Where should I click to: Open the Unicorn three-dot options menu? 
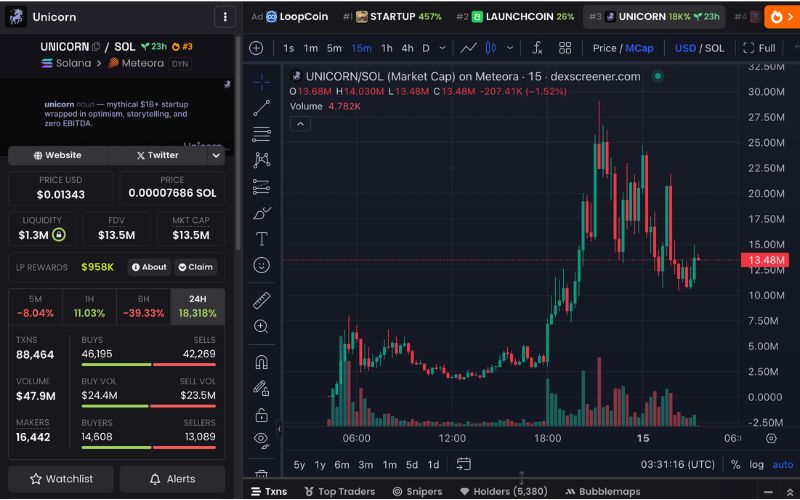pyautogui.click(x=225, y=17)
